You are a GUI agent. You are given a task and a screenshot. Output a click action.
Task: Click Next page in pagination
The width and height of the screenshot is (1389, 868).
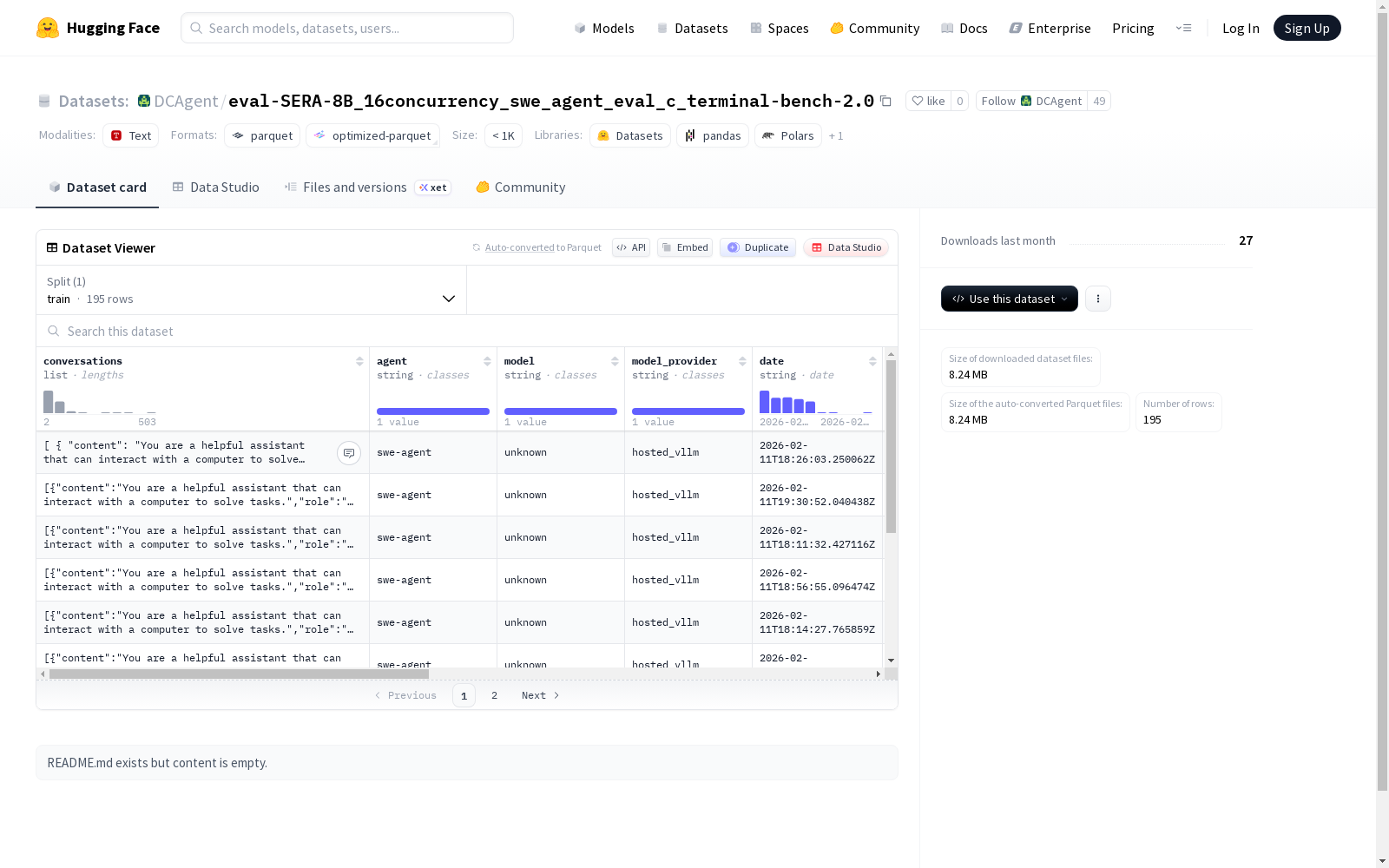(541, 695)
